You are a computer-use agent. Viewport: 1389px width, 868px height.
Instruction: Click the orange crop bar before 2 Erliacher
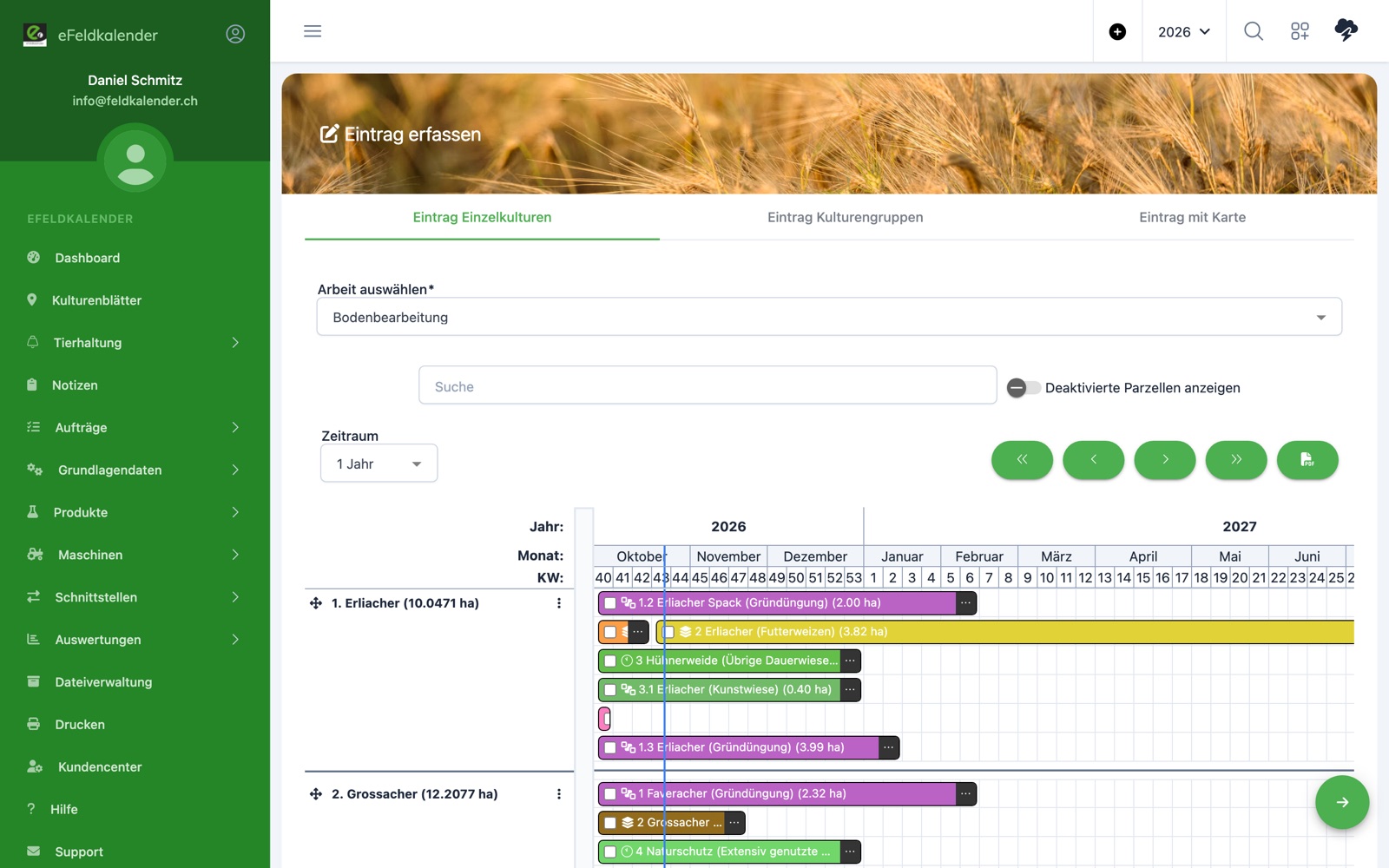[x=623, y=632]
